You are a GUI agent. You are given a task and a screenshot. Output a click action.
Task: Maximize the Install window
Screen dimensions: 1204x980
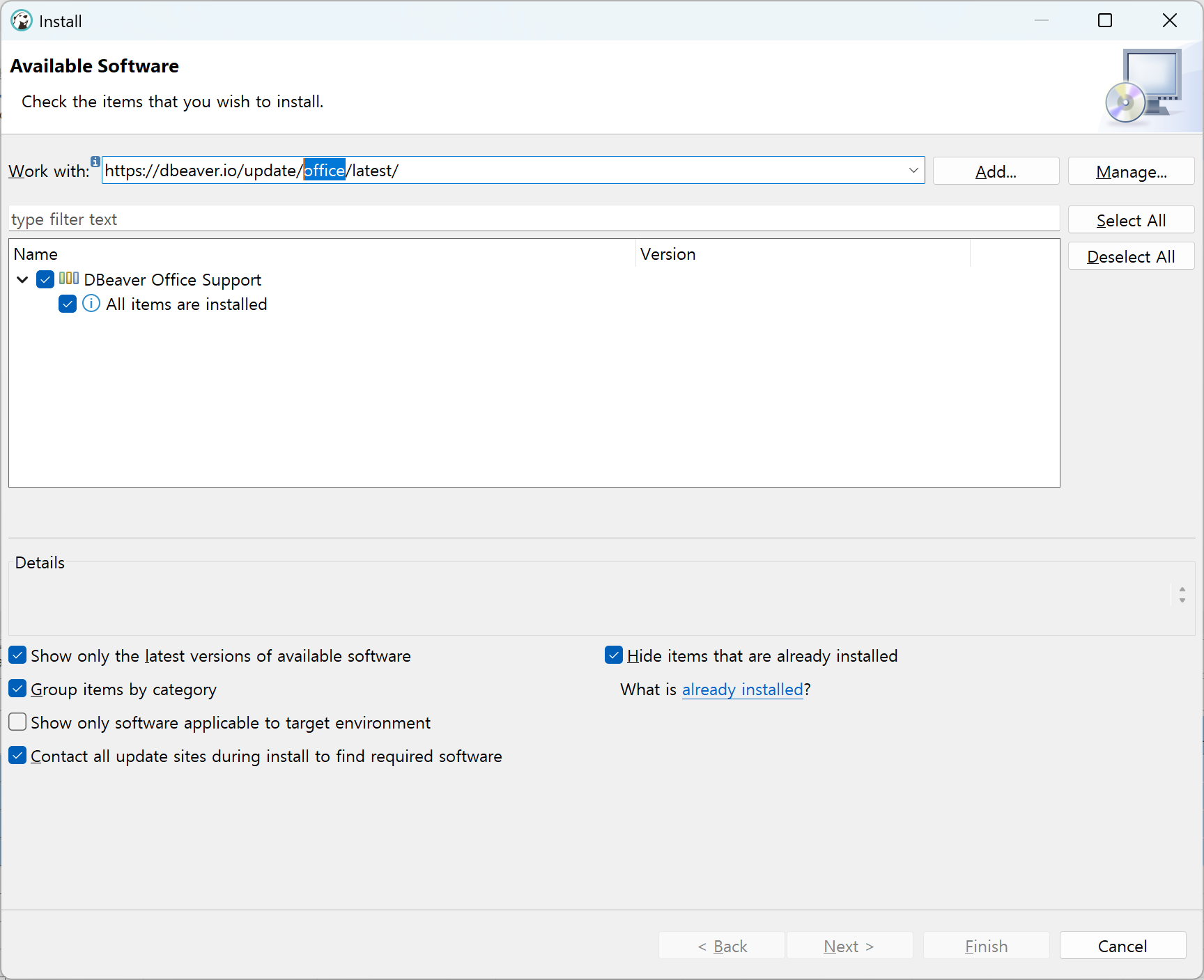[1105, 20]
